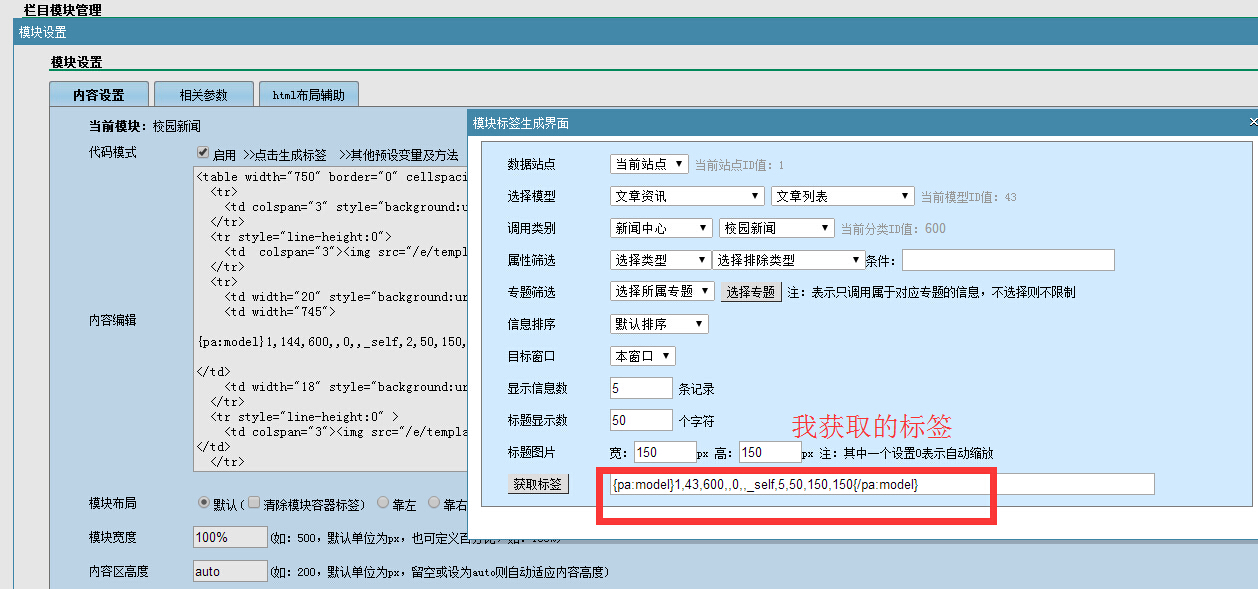Viewport: 1258px width, 589px height.
Task: Click the 模块宽度 input showing 100%
Action: (x=229, y=537)
